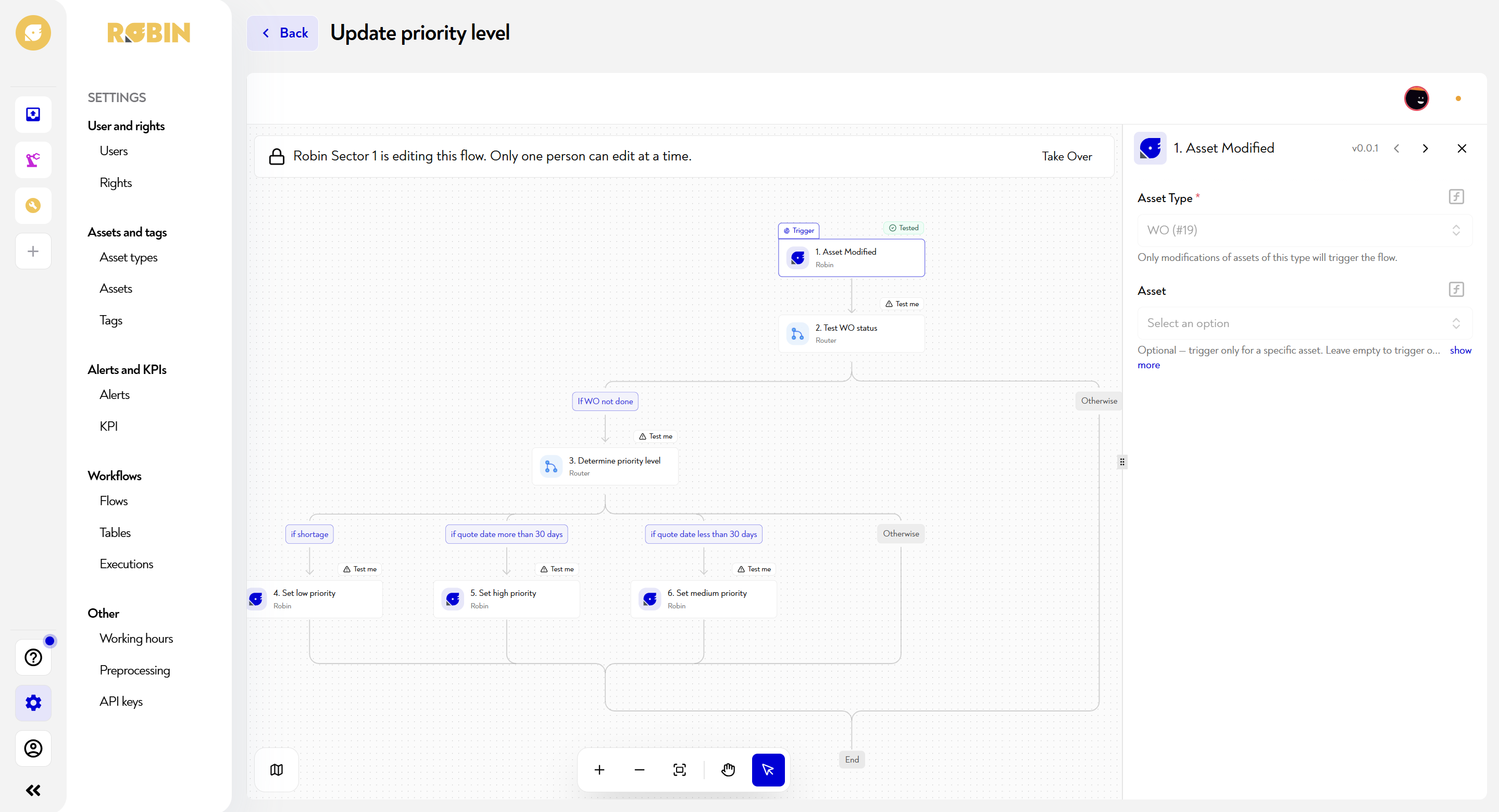Click the Robin icon of step 5
The width and height of the screenshot is (1499, 812).
(453, 599)
